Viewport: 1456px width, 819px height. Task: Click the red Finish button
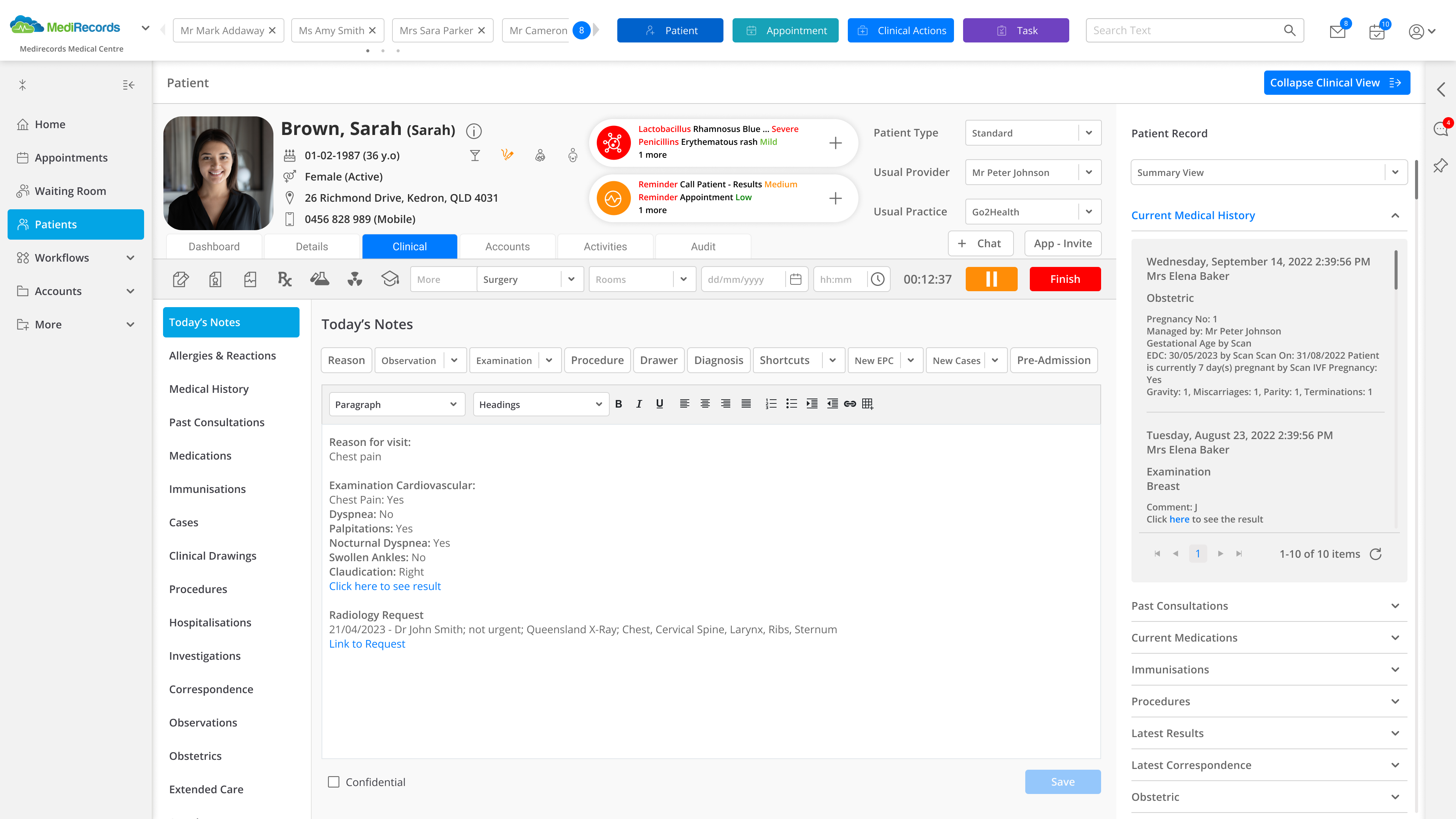(x=1065, y=279)
